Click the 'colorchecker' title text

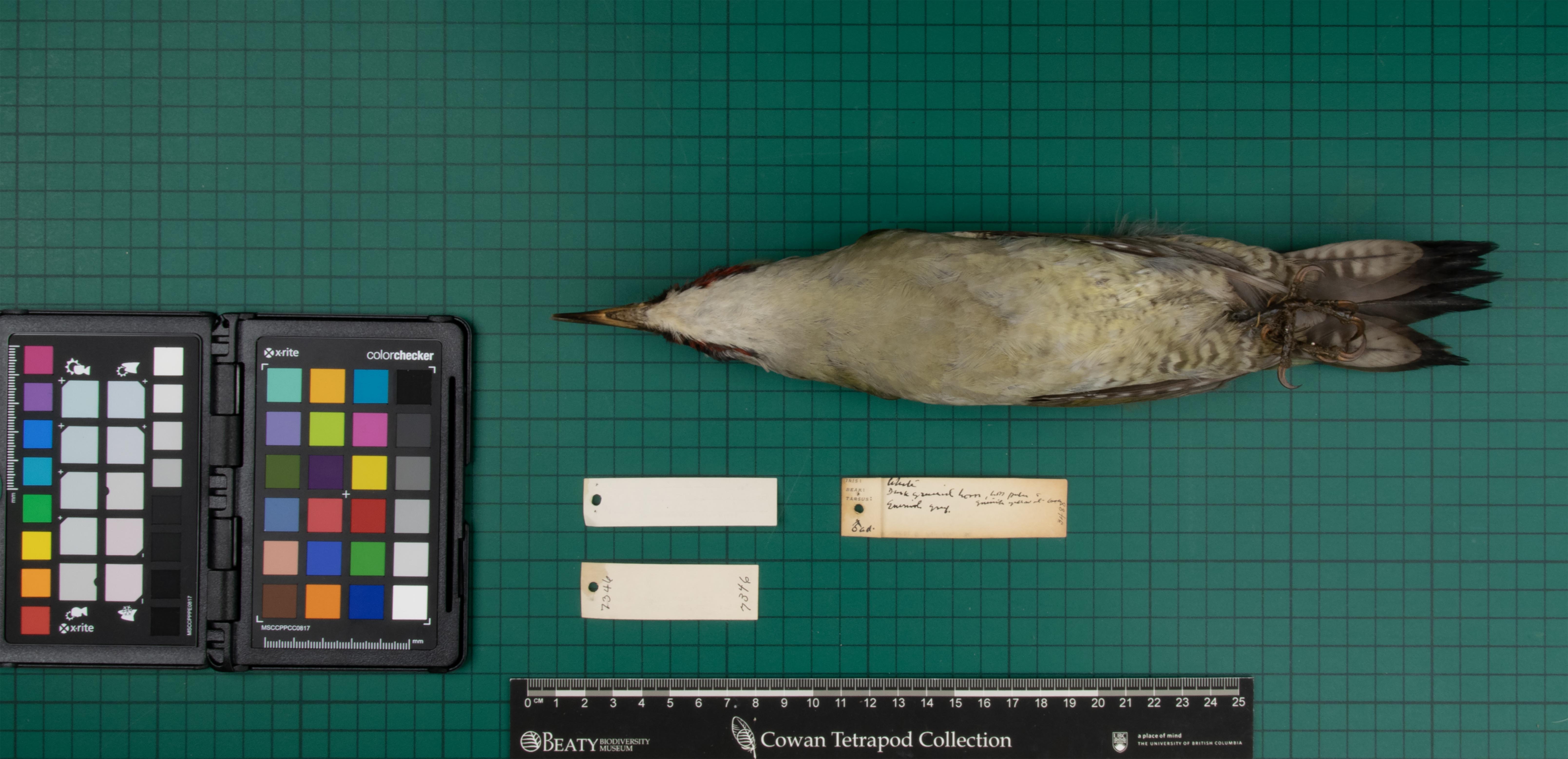[x=400, y=355]
